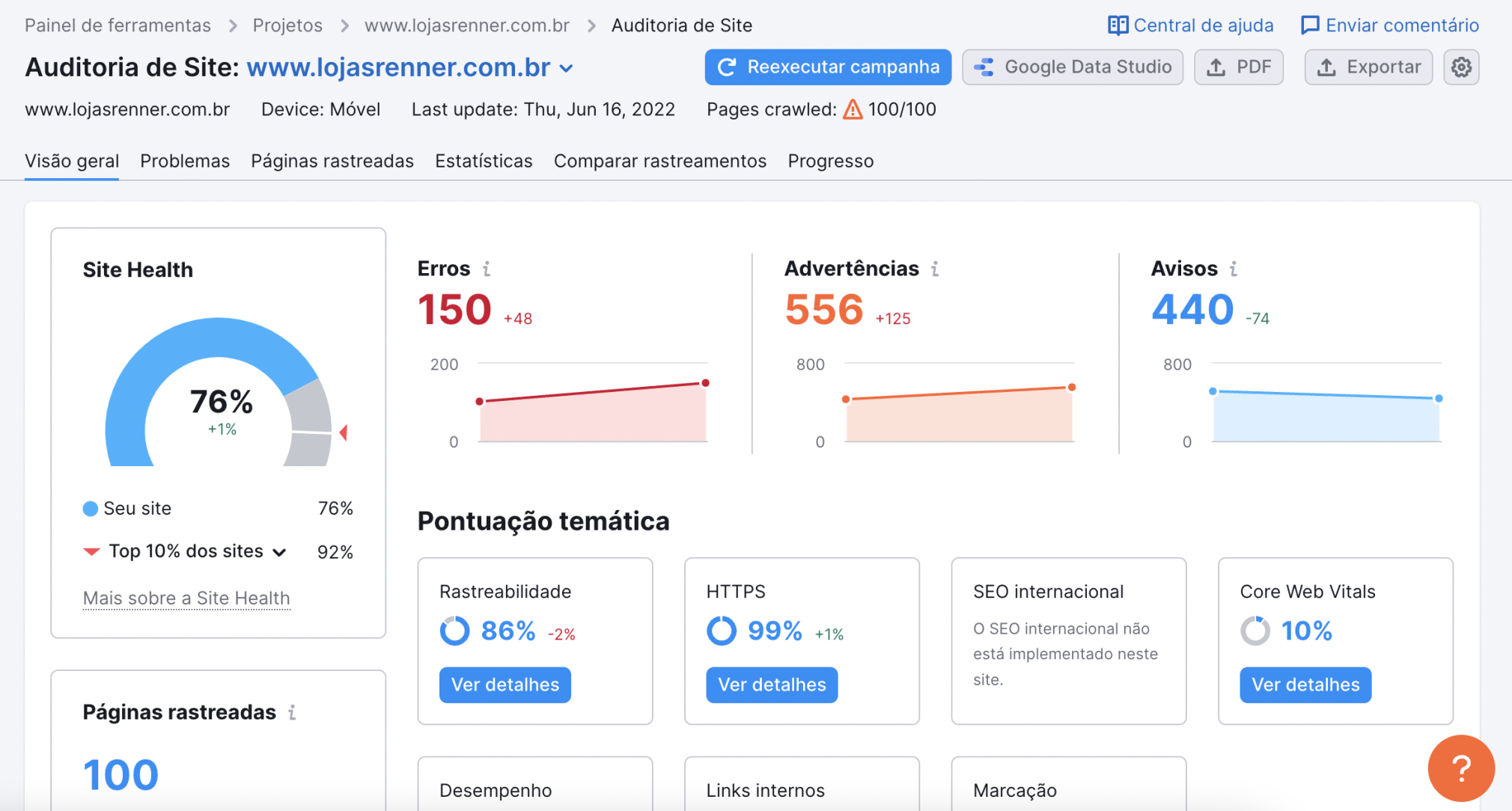
Task: Click the info icon beside Erros
Action: [487, 268]
